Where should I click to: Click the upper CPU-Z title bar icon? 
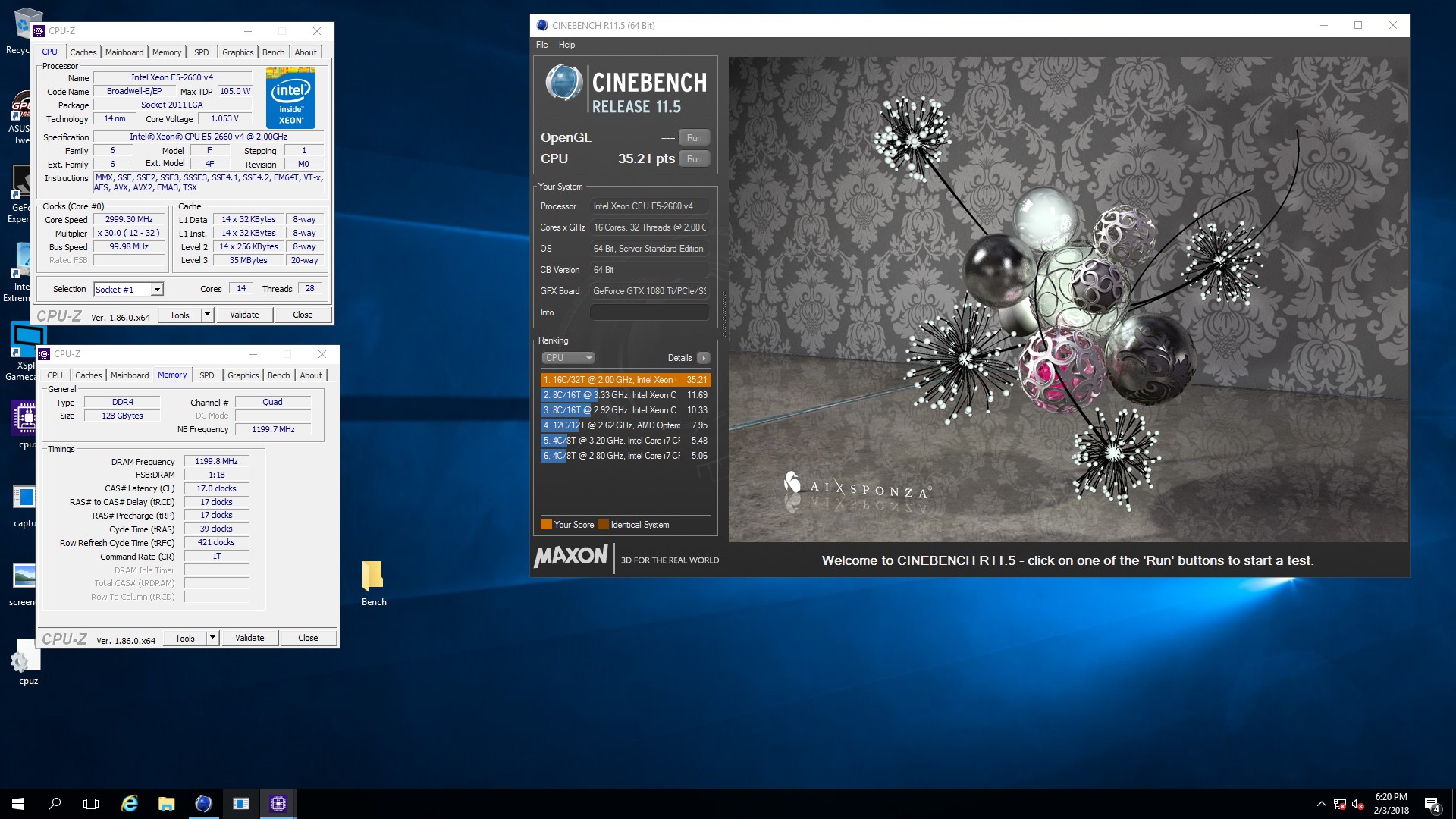coord(39,31)
